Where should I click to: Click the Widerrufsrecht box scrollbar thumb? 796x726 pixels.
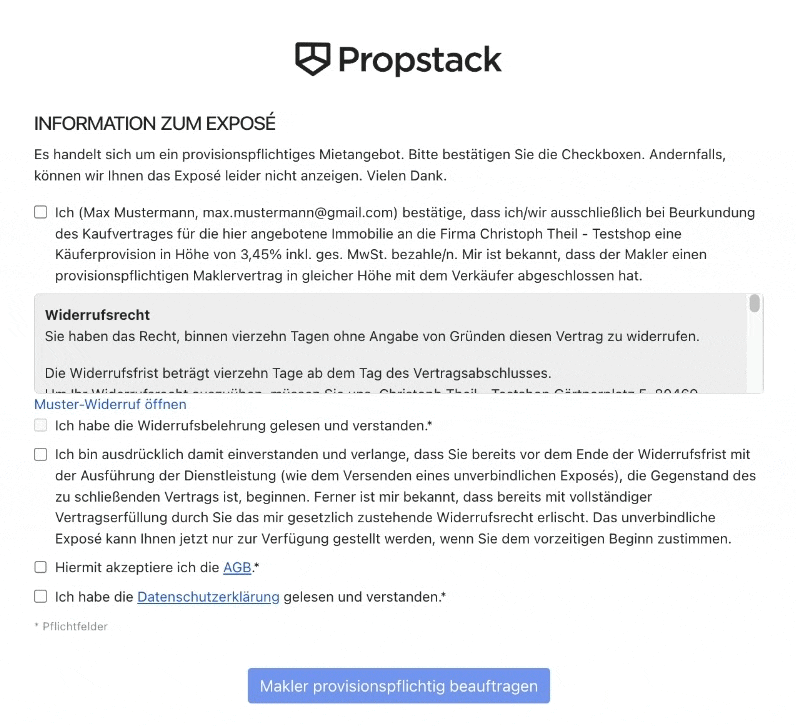(755, 304)
